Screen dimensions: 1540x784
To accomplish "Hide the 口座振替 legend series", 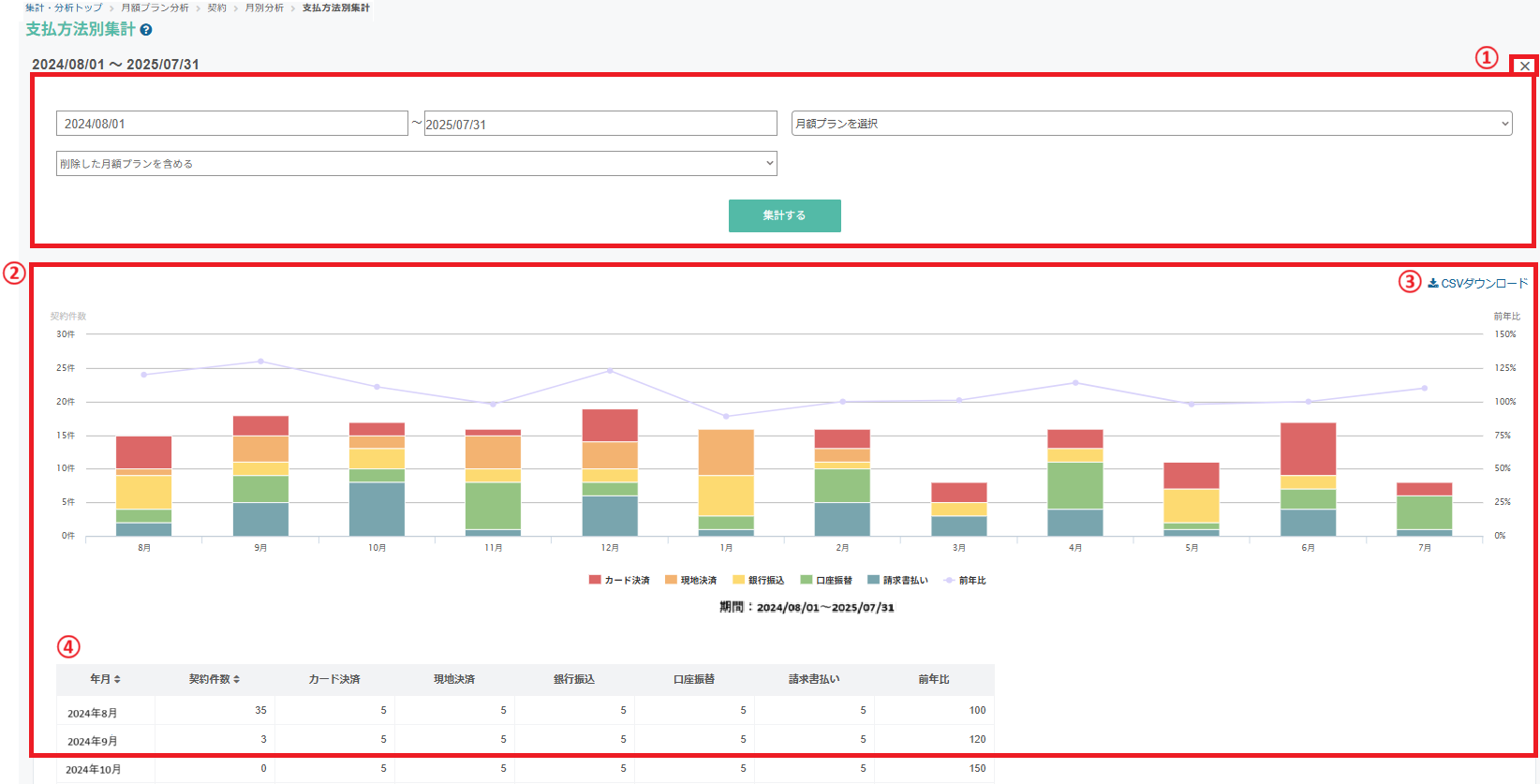I will coord(826,581).
